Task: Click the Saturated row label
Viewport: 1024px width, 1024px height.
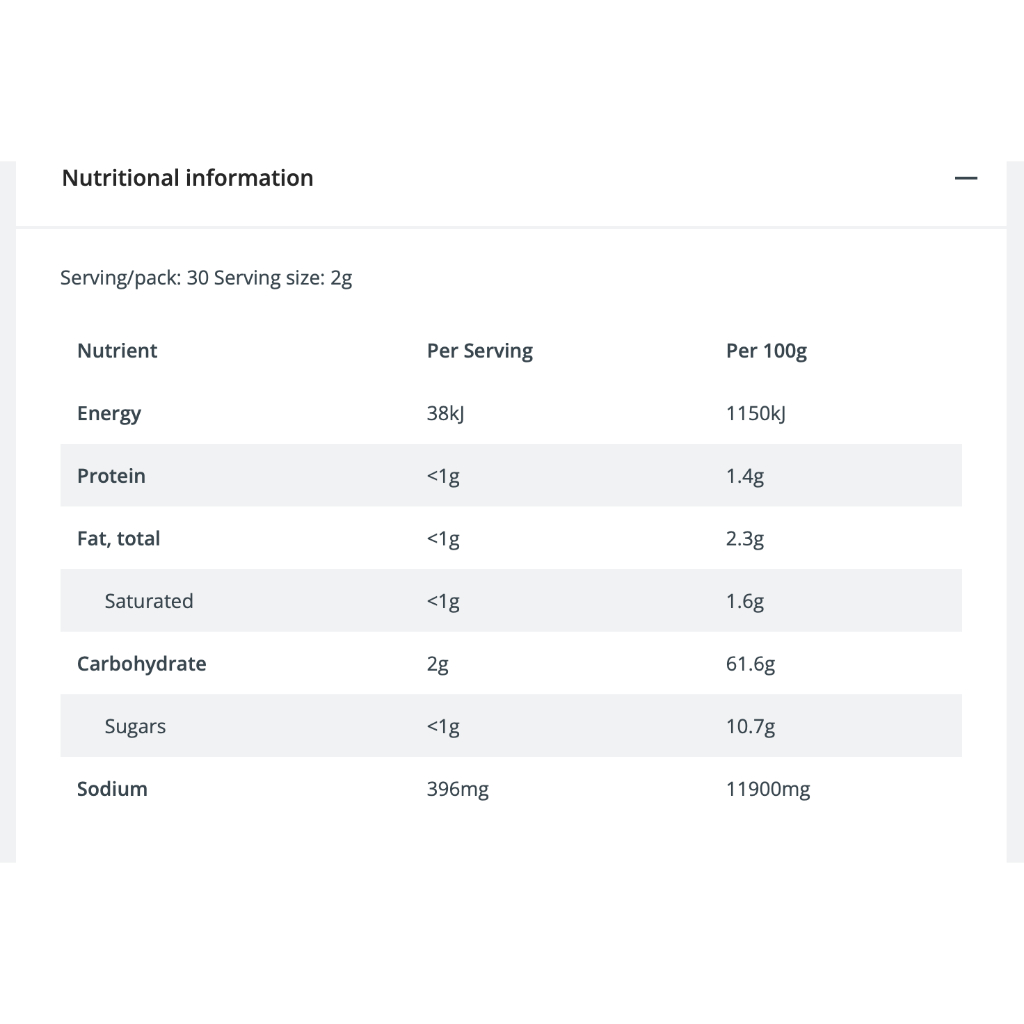Action: coord(149,601)
